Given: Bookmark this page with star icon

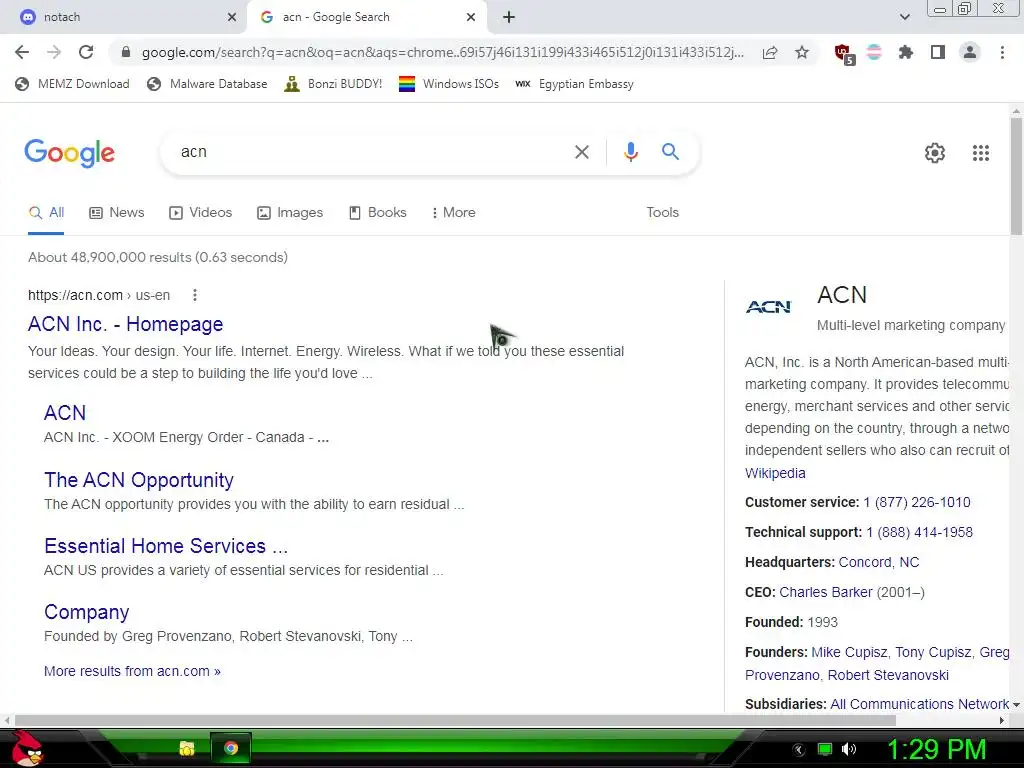Looking at the screenshot, I should click(x=801, y=52).
